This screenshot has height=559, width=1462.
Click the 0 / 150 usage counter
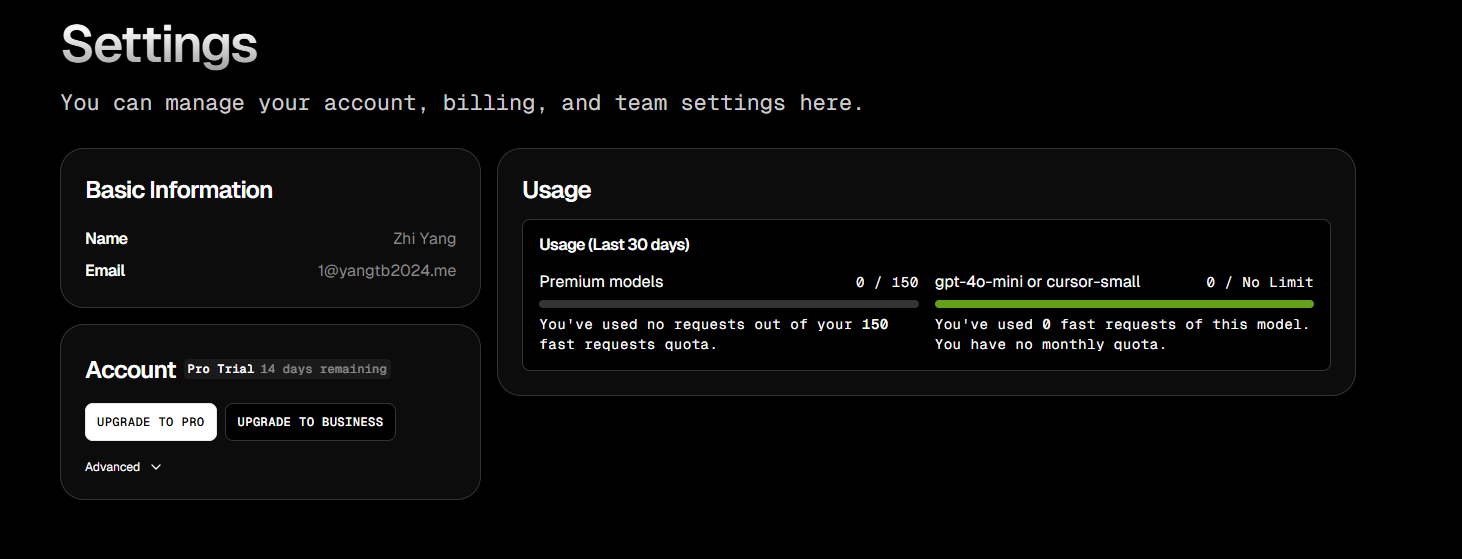click(x=887, y=283)
